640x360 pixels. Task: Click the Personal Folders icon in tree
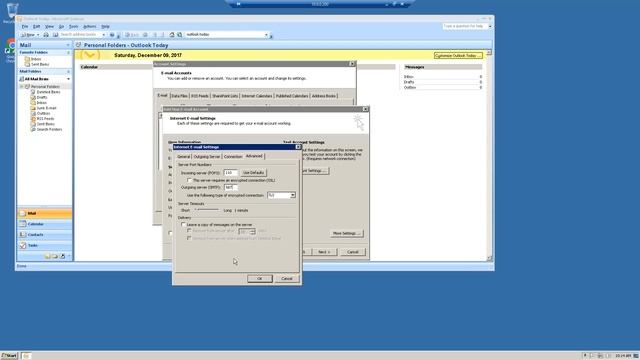tap(27, 87)
